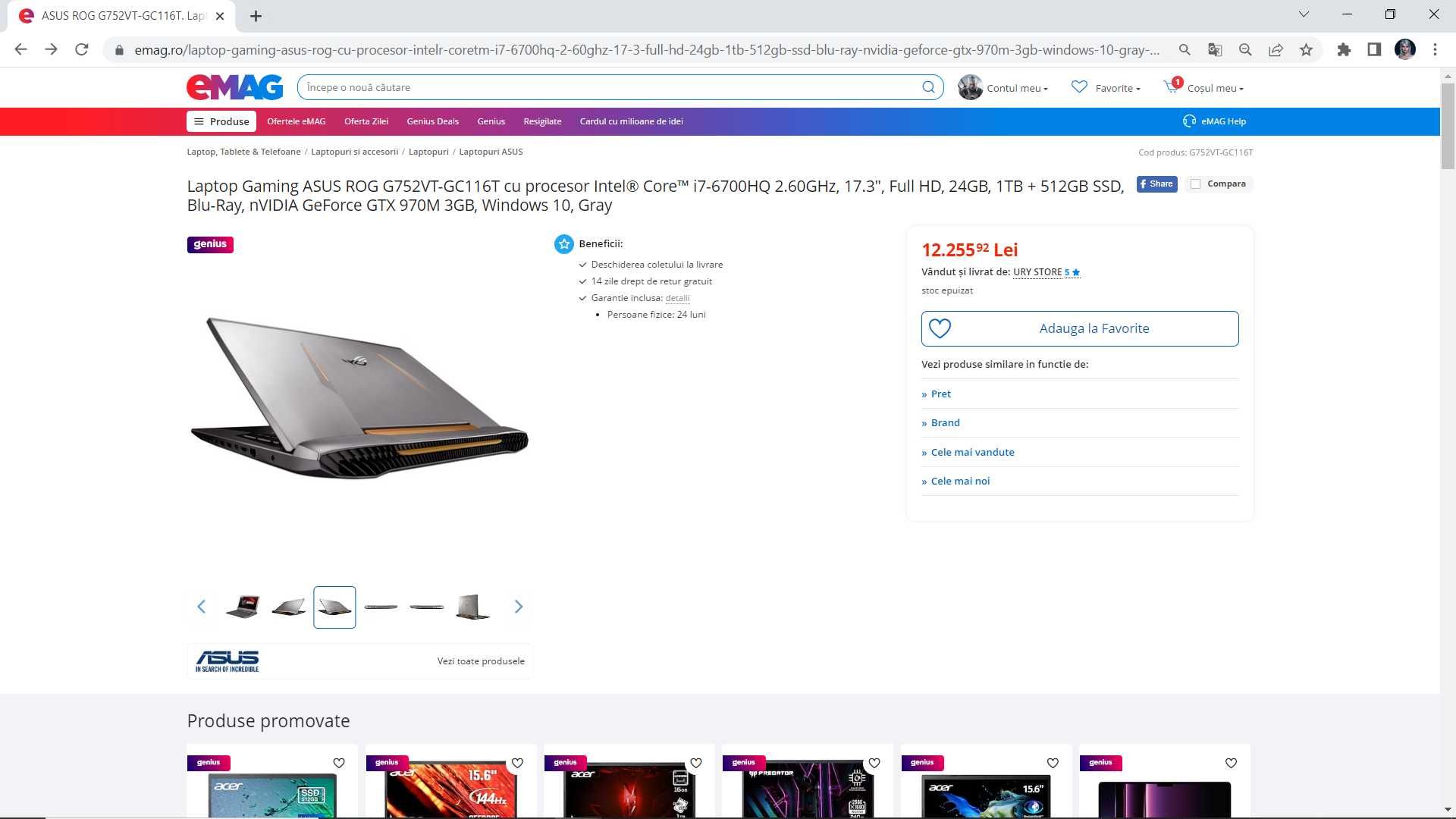This screenshot has height=819, width=1456.
Task: Click the Chrome profile avatar
Action: tap(1404, 50)
